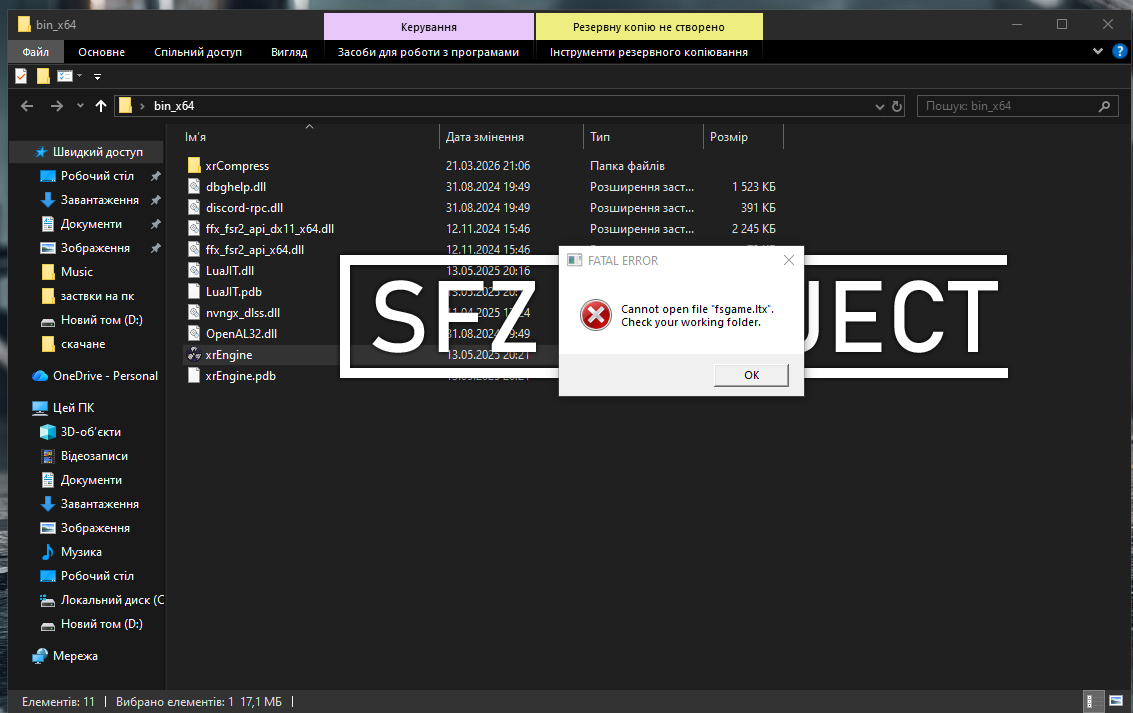Image resolution: width=1133 pixels, height=713 pixels.
Task: Select the dbghelp.dll file icon
Action: (194, 187)
